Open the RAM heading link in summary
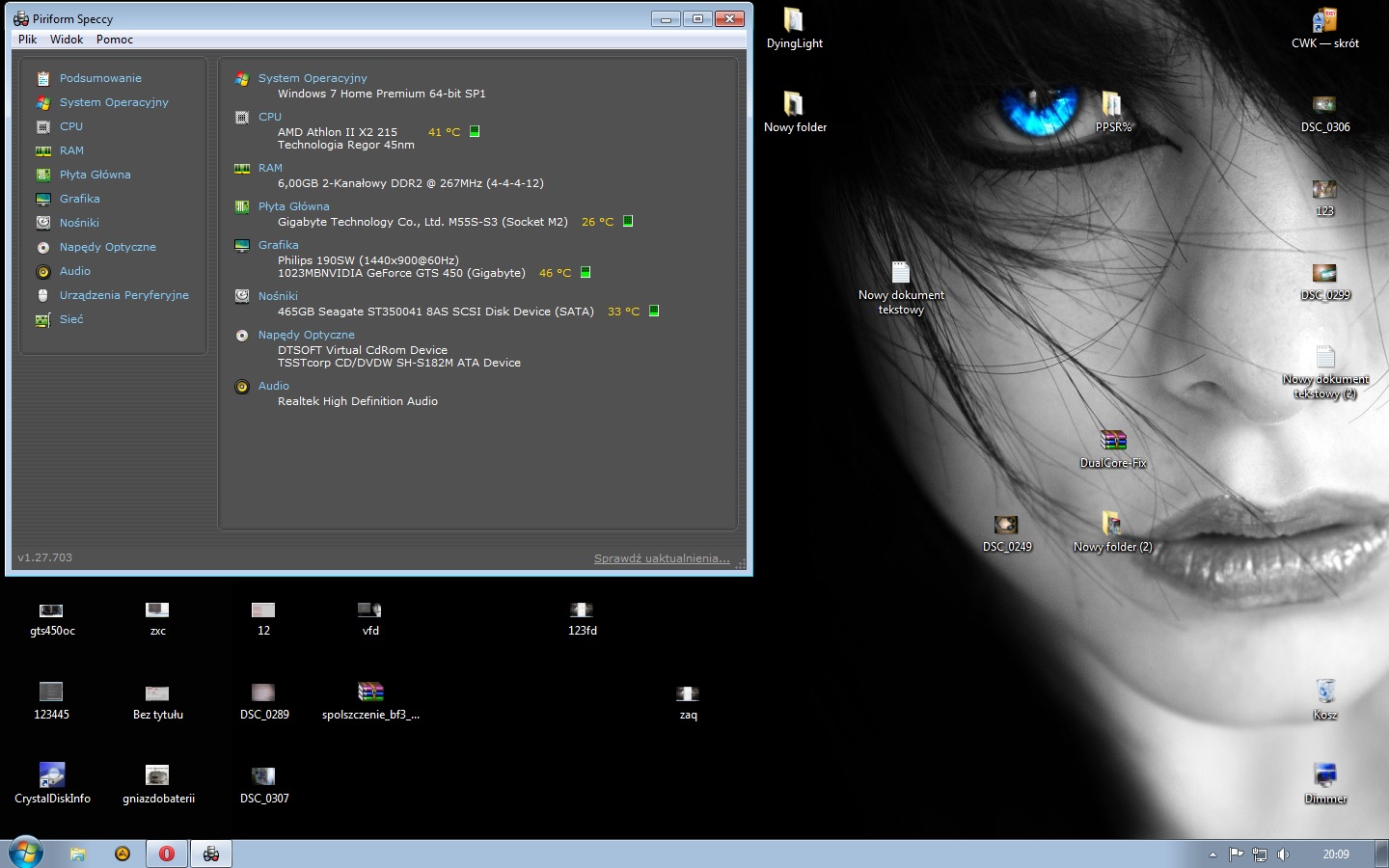This screenshot has width=1389, height=868. point(270,168)
